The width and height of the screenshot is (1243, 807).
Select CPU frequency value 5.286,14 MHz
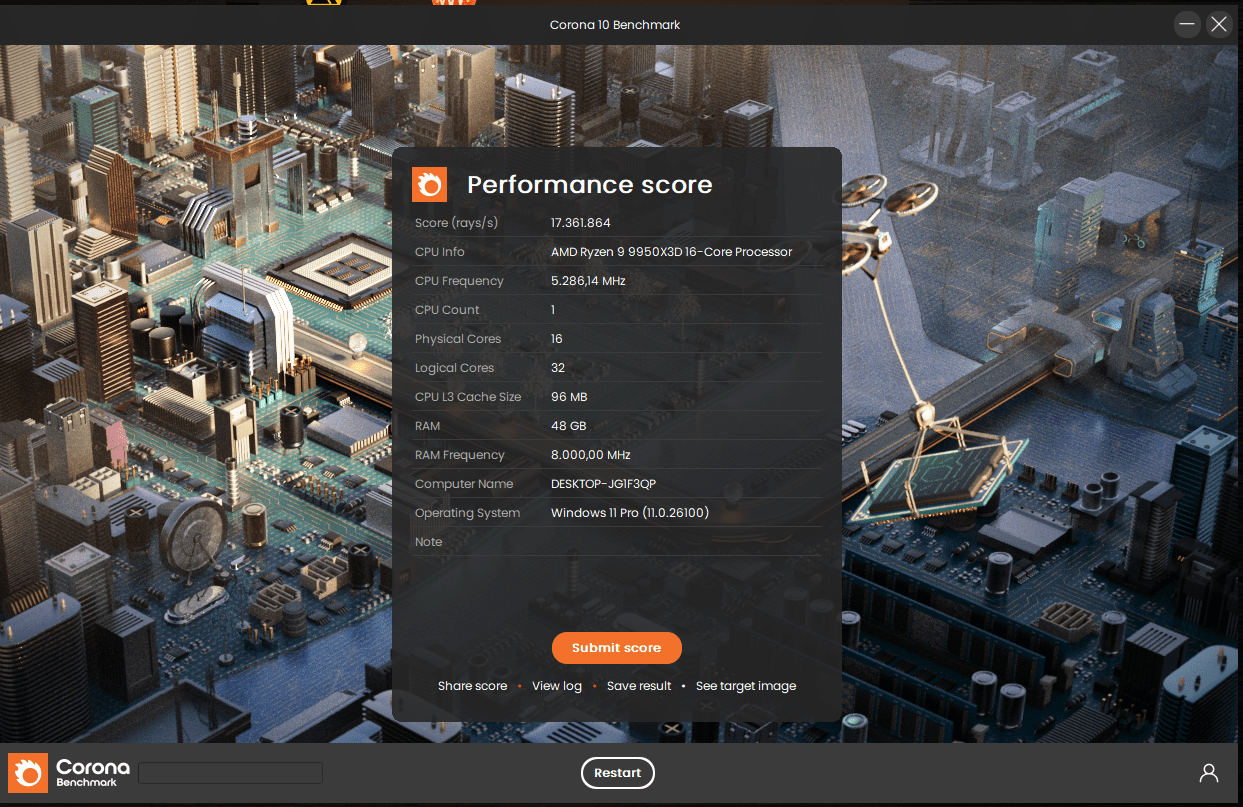(x=588, y=281)
